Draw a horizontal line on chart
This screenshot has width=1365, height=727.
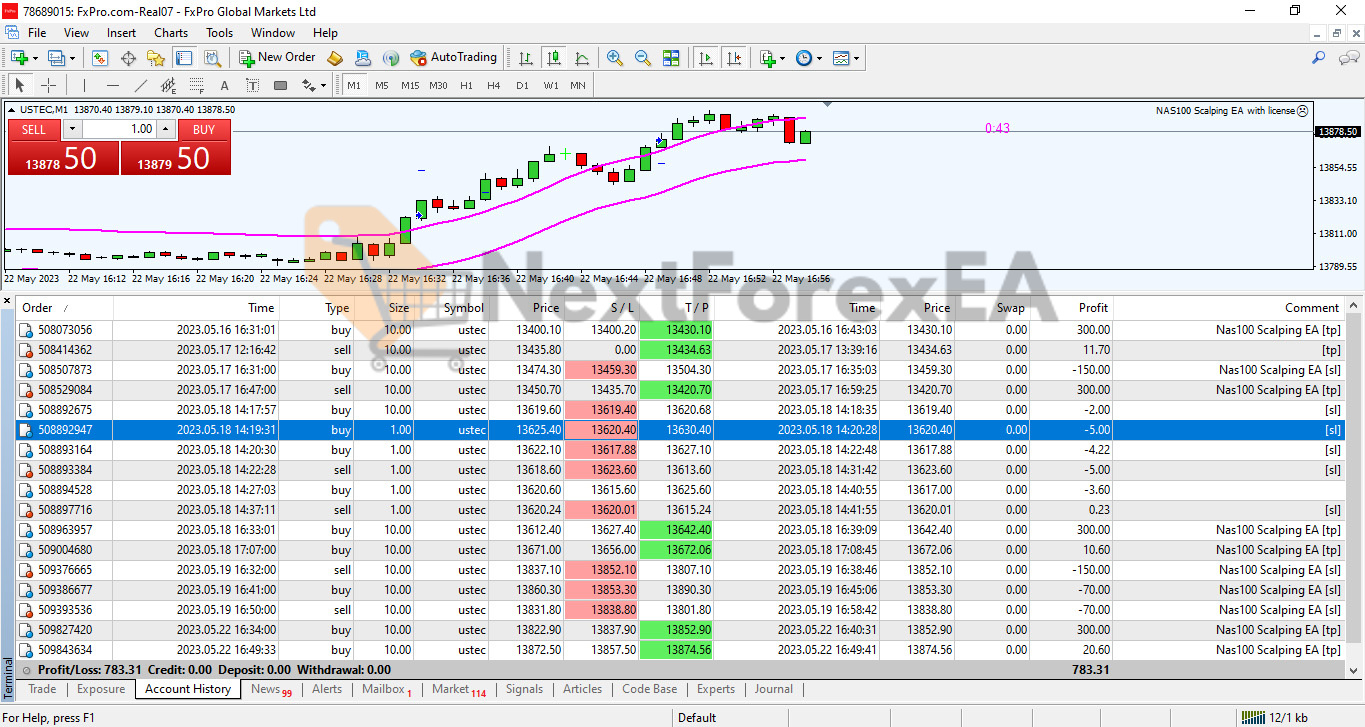(113, 85)
